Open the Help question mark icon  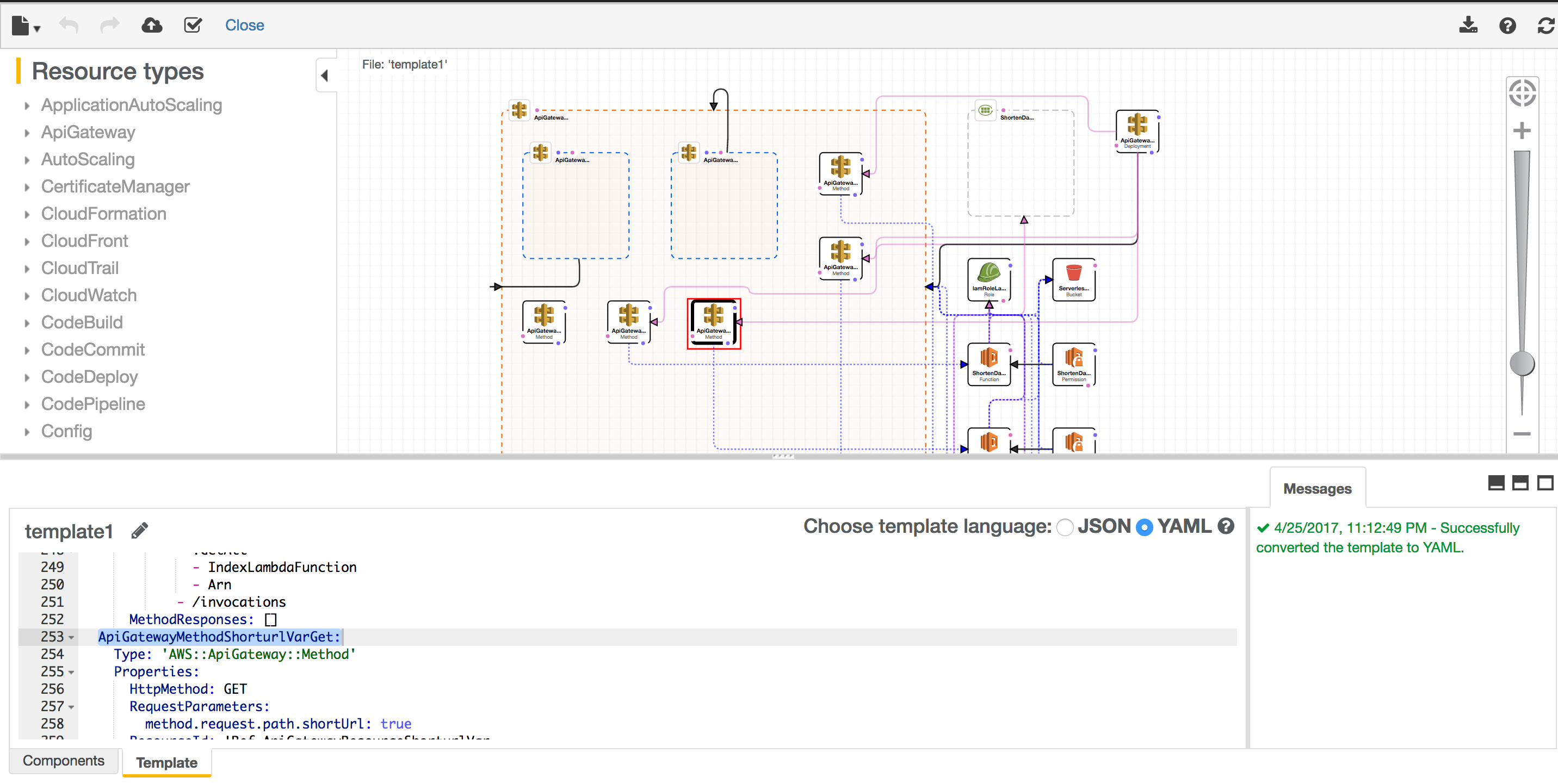tap(1507, 26)
